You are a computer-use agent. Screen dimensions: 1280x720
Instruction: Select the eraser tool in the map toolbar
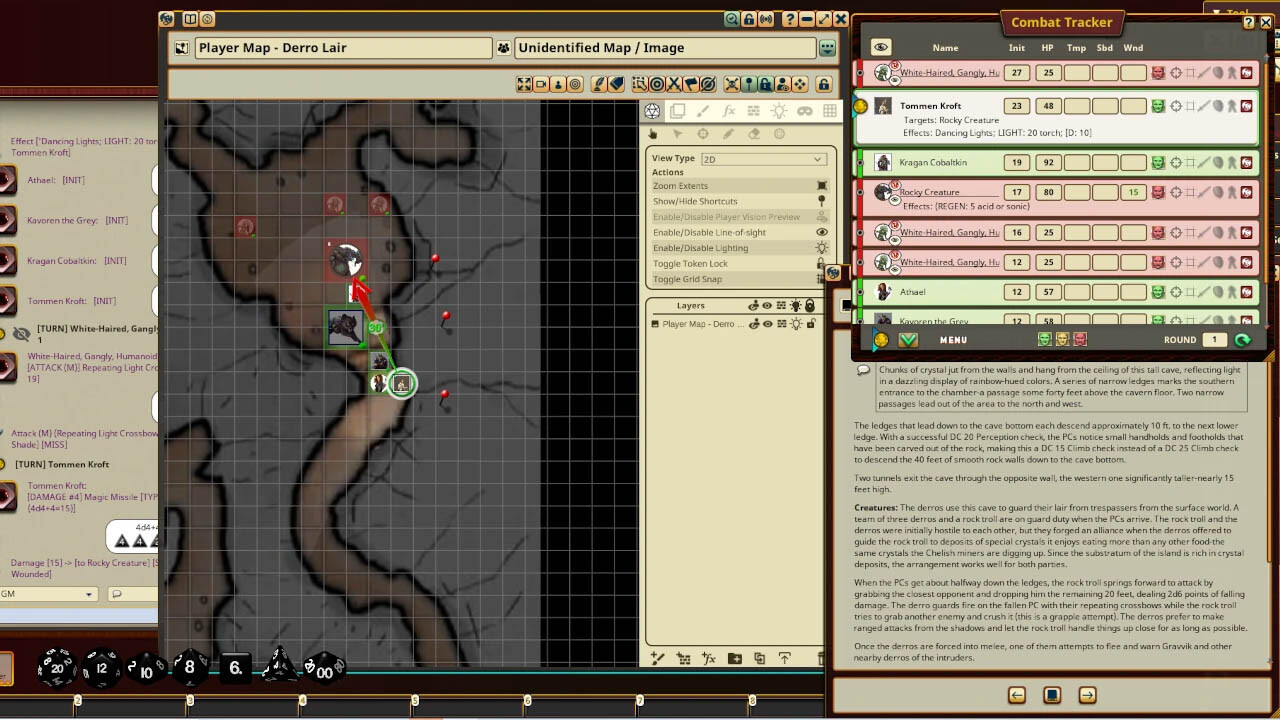point(616,84)
